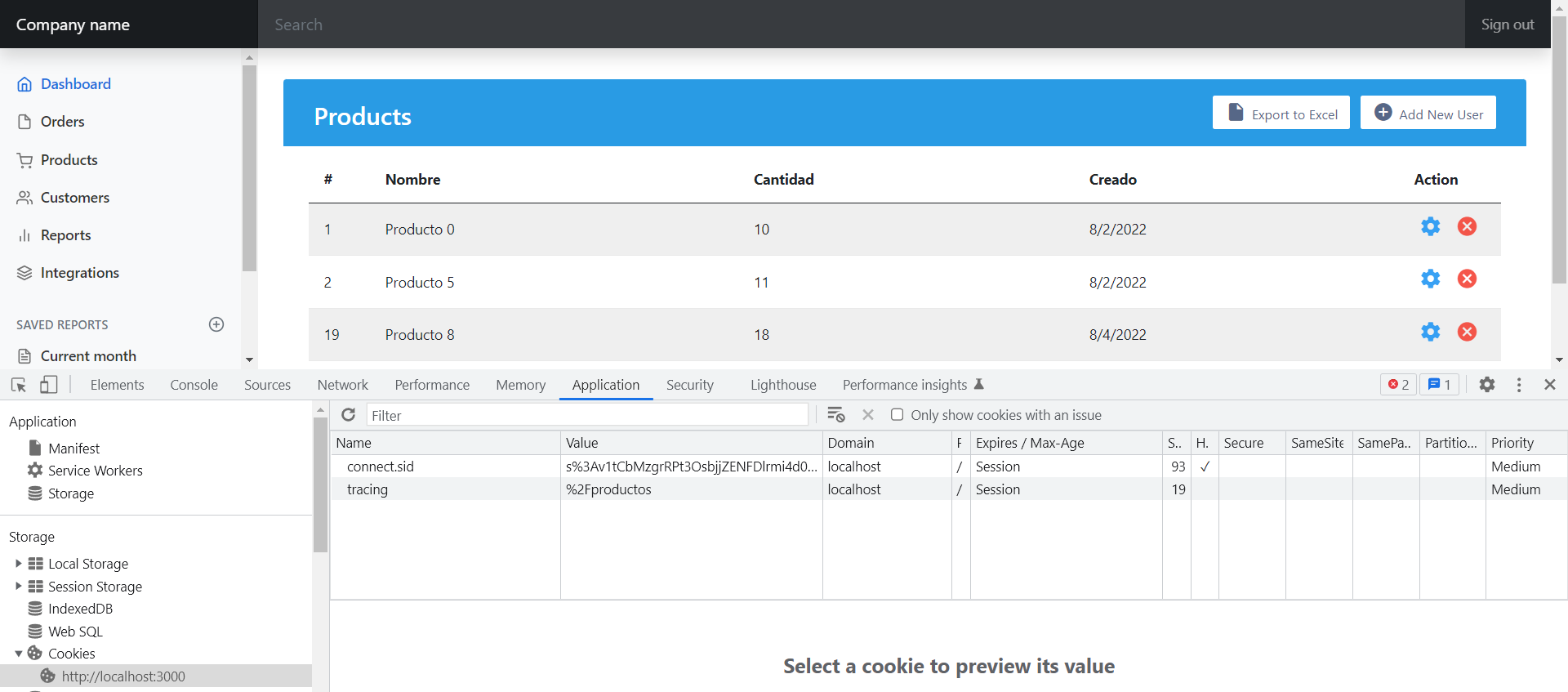This screenshot has width=1568, height=692.
Task: Open DevTools settings gear
Action: click(1487, 385)
